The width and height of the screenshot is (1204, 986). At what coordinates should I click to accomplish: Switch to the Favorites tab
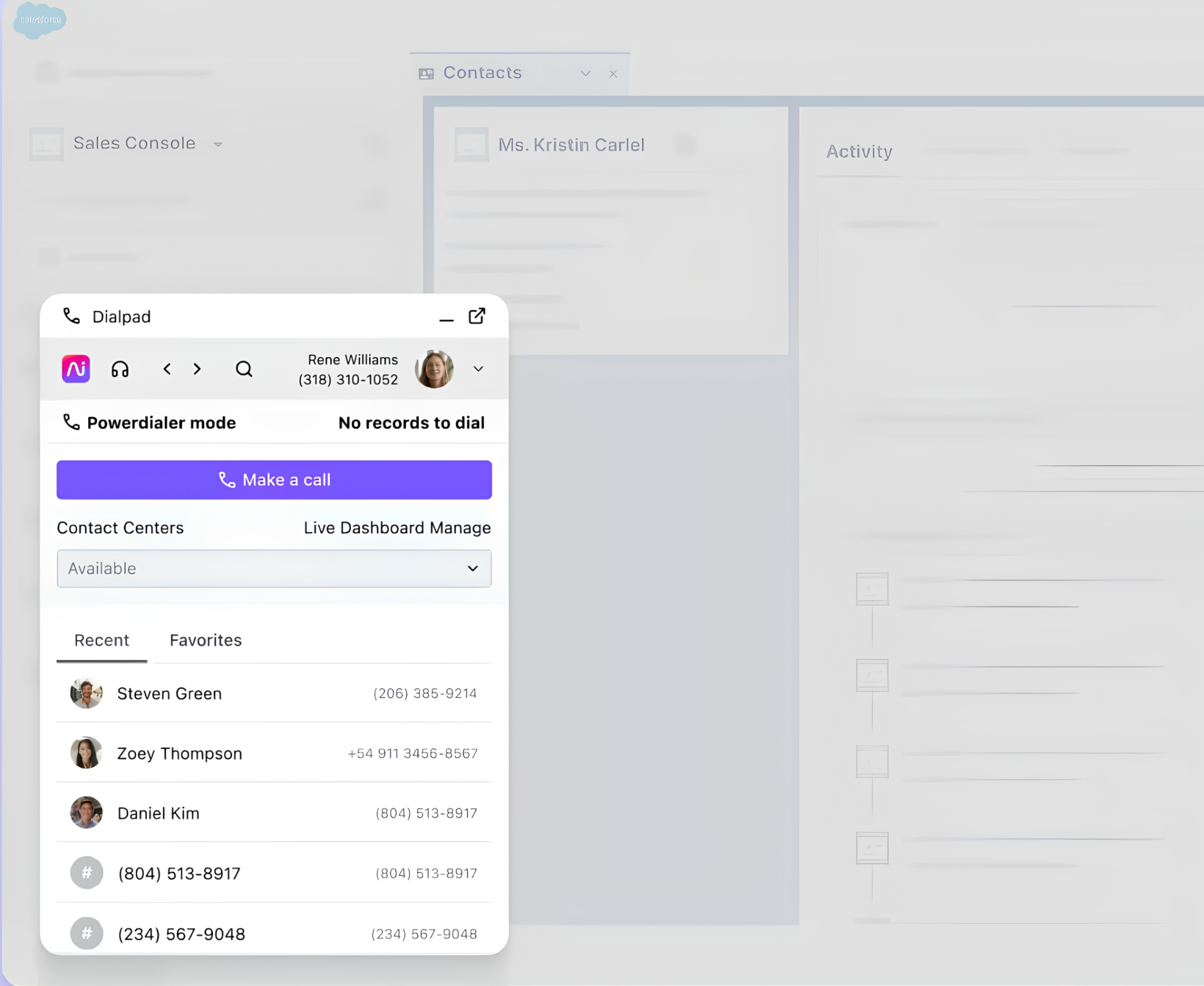(x=206, y=640)
